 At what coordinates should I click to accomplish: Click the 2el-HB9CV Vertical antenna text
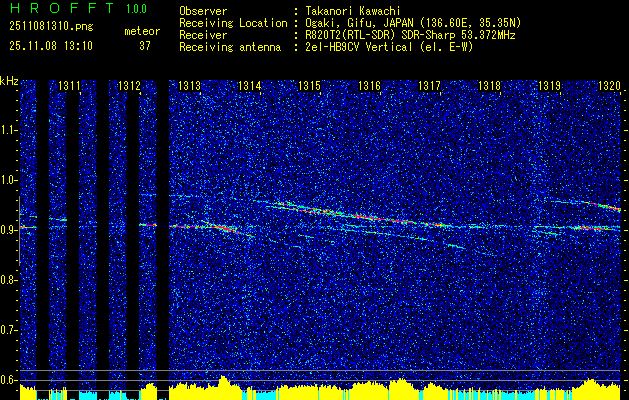coord(389,47)
